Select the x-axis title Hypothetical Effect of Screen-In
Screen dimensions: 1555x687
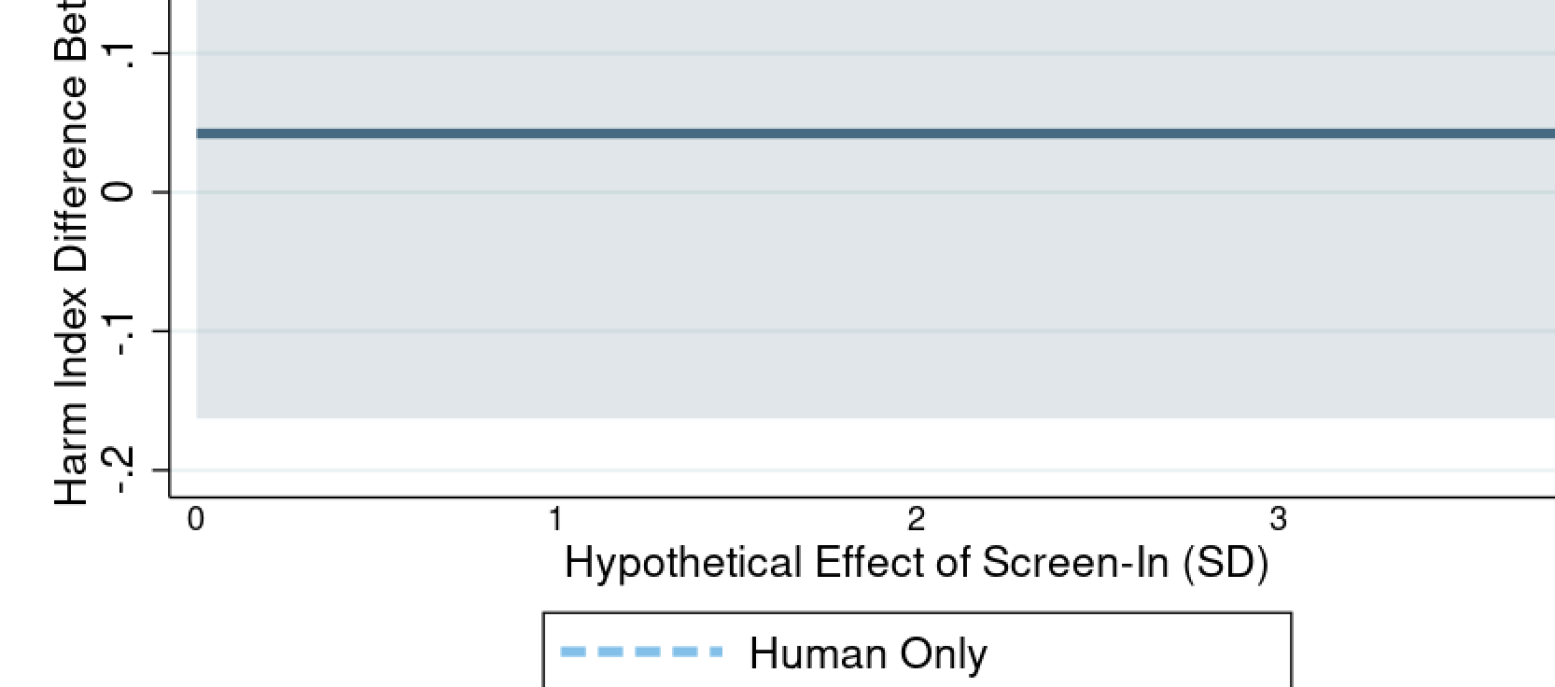(915, 563)
